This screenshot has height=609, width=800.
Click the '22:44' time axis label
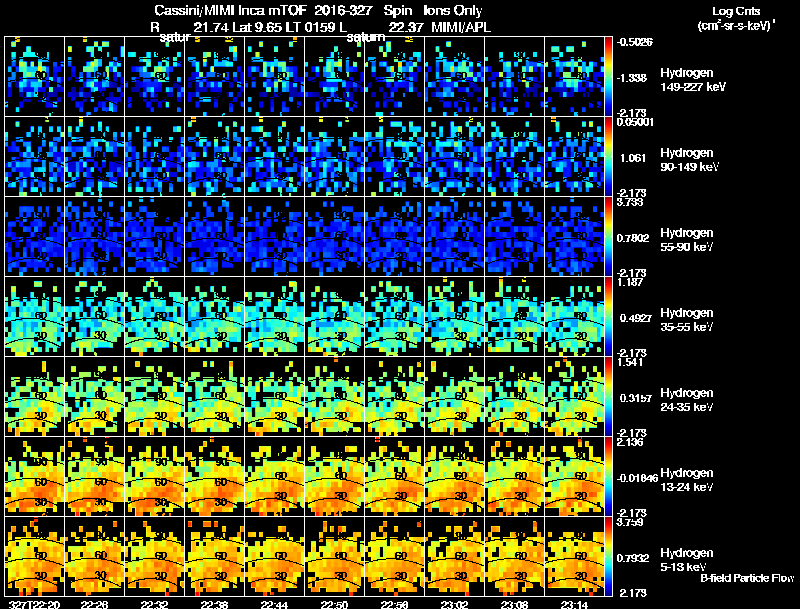tap(274, 605)
